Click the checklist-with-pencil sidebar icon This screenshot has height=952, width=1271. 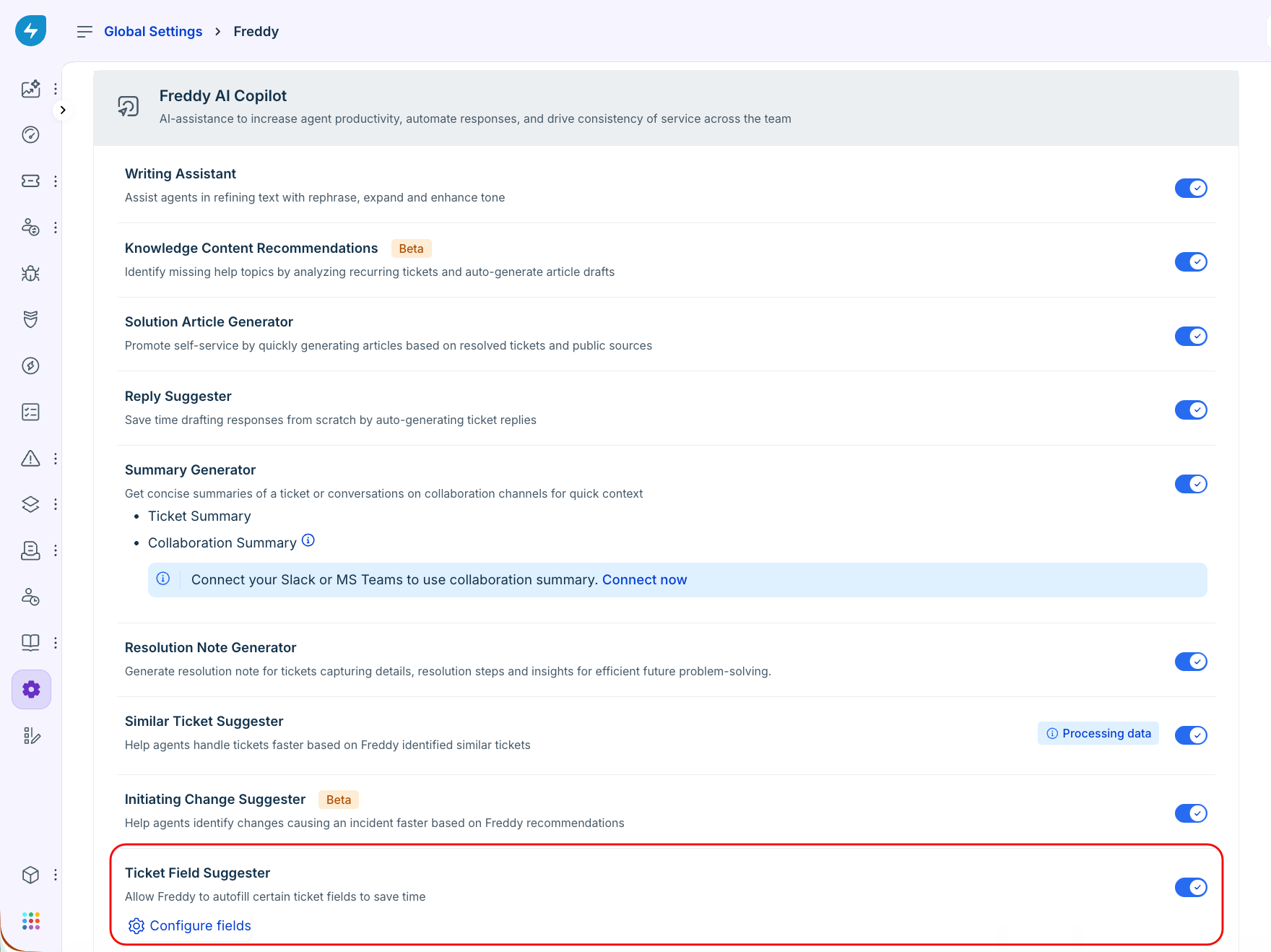point(31,736)
